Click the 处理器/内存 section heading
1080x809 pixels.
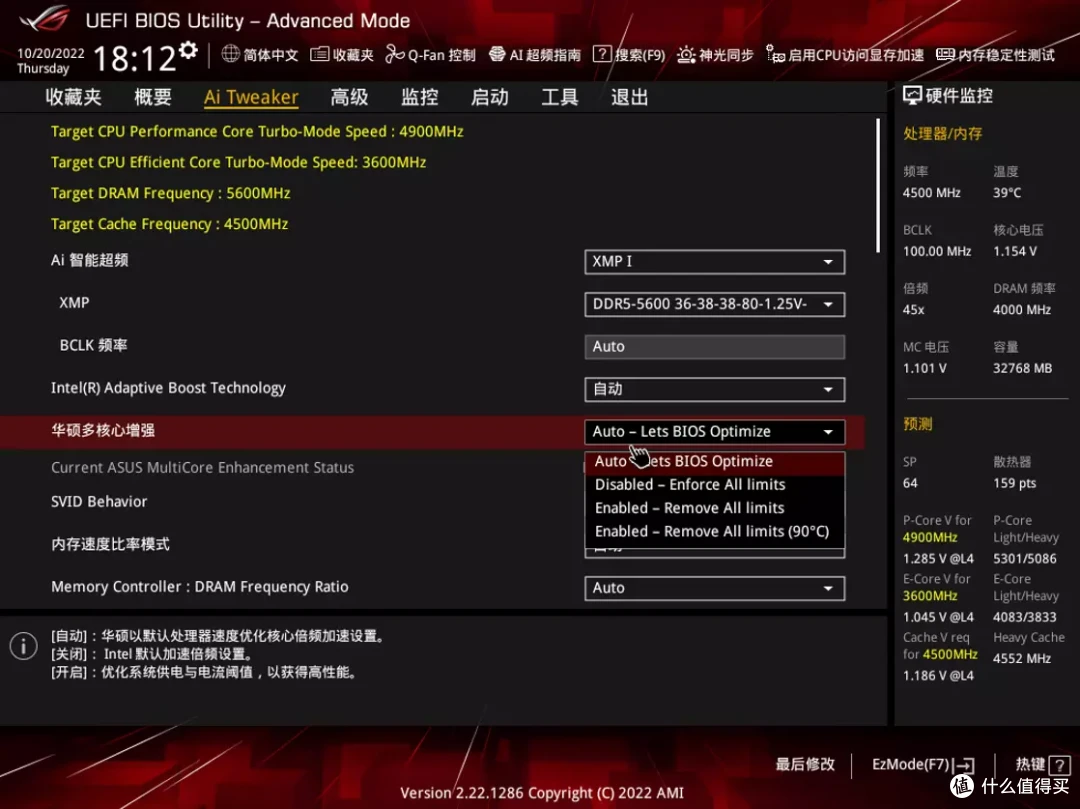click(x=942, y=134)
